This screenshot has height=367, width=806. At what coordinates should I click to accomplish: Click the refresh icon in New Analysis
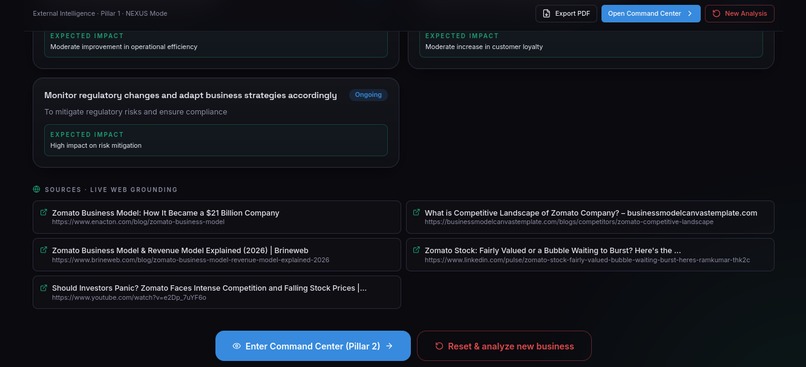716,14
